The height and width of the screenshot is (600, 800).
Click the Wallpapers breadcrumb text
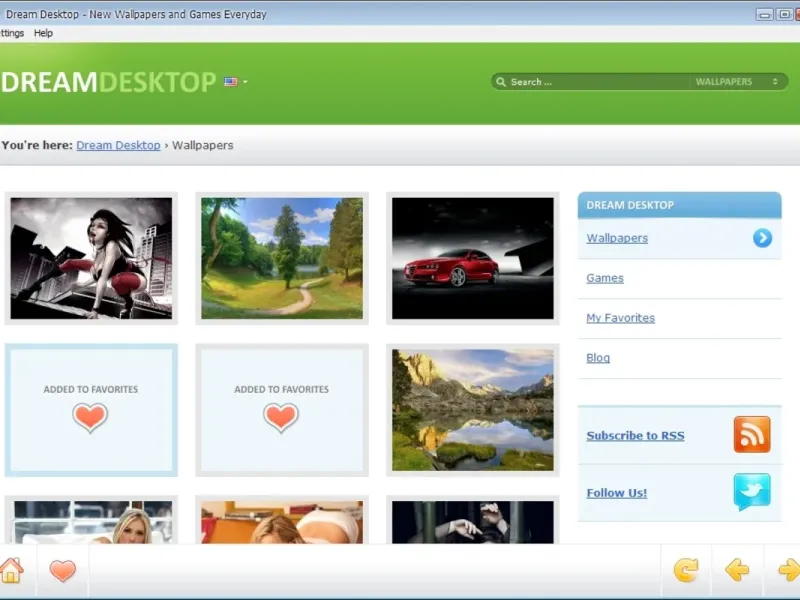[203, 145]
